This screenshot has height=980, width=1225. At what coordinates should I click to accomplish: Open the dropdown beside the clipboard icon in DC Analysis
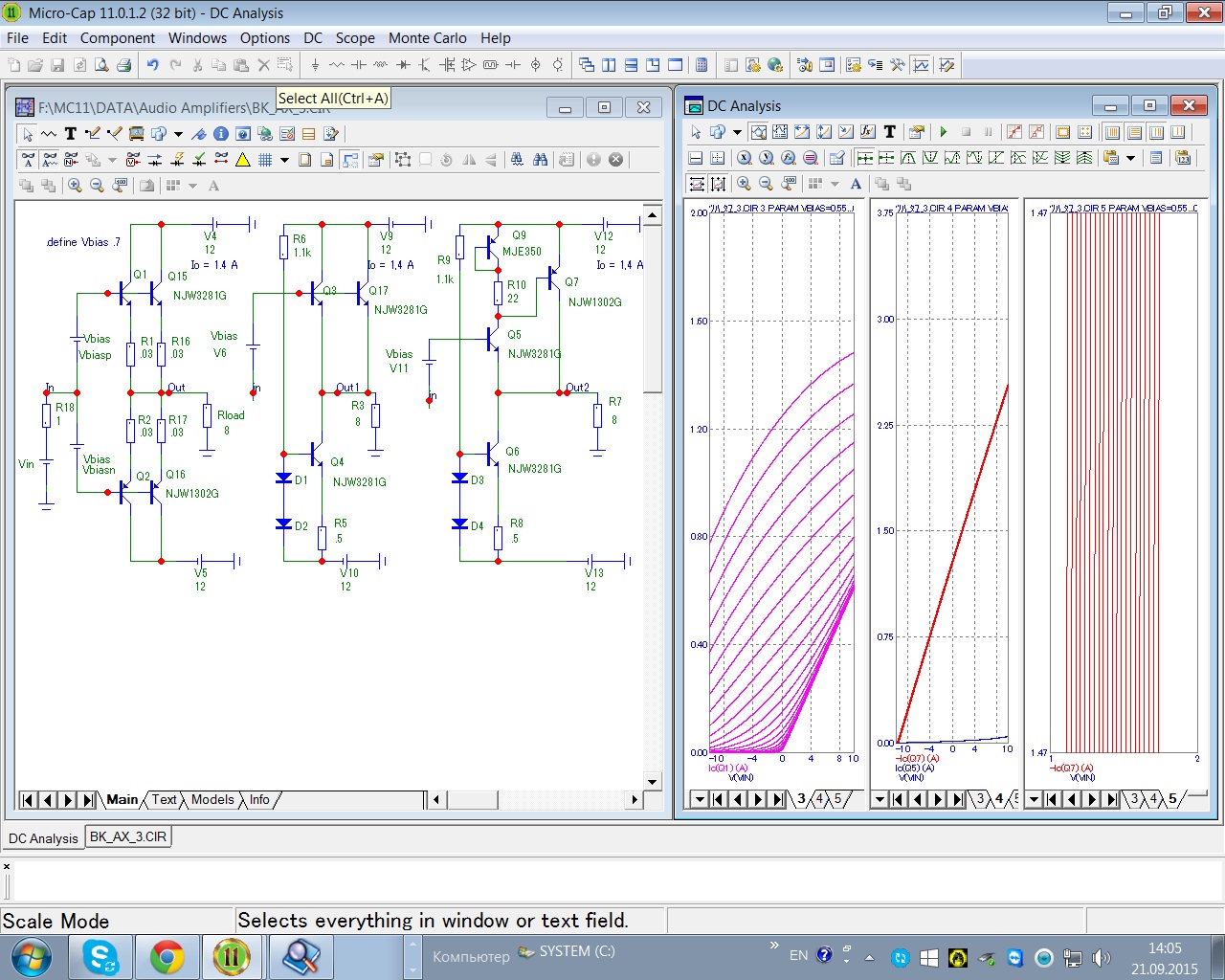pos(1130,158)
